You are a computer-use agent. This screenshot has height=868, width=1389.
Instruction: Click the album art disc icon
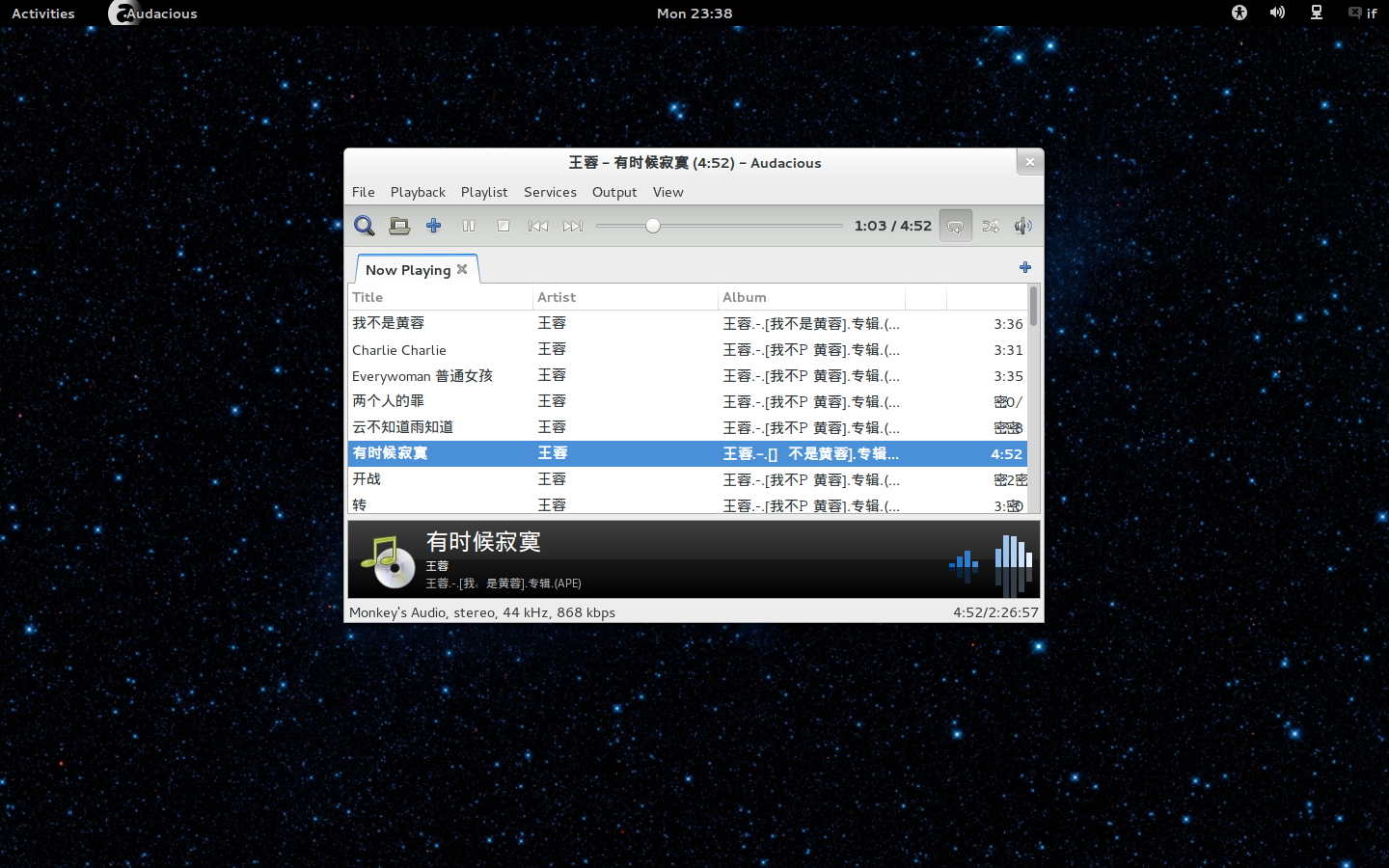coord(388,561)
